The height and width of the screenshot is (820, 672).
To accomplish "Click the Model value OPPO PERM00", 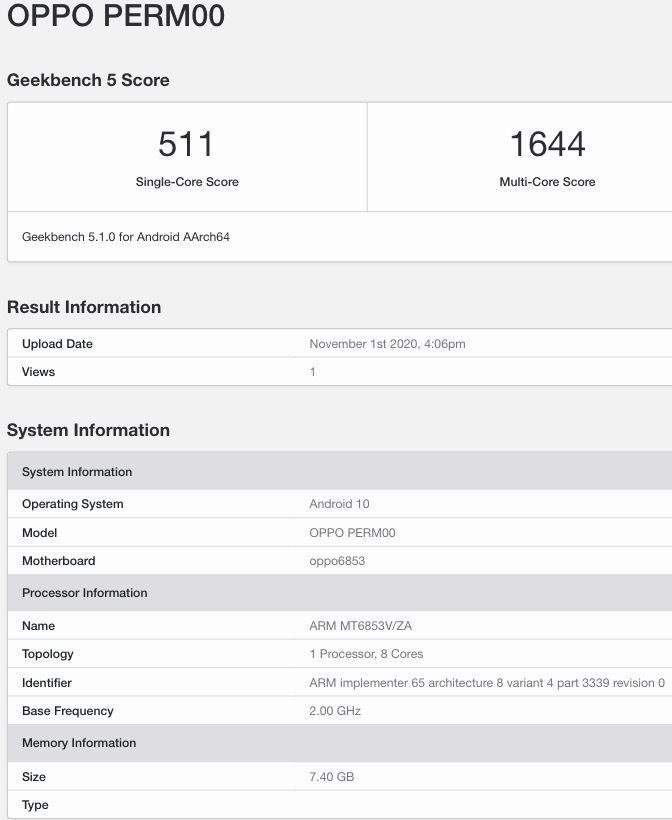I will tap(352, 533).
